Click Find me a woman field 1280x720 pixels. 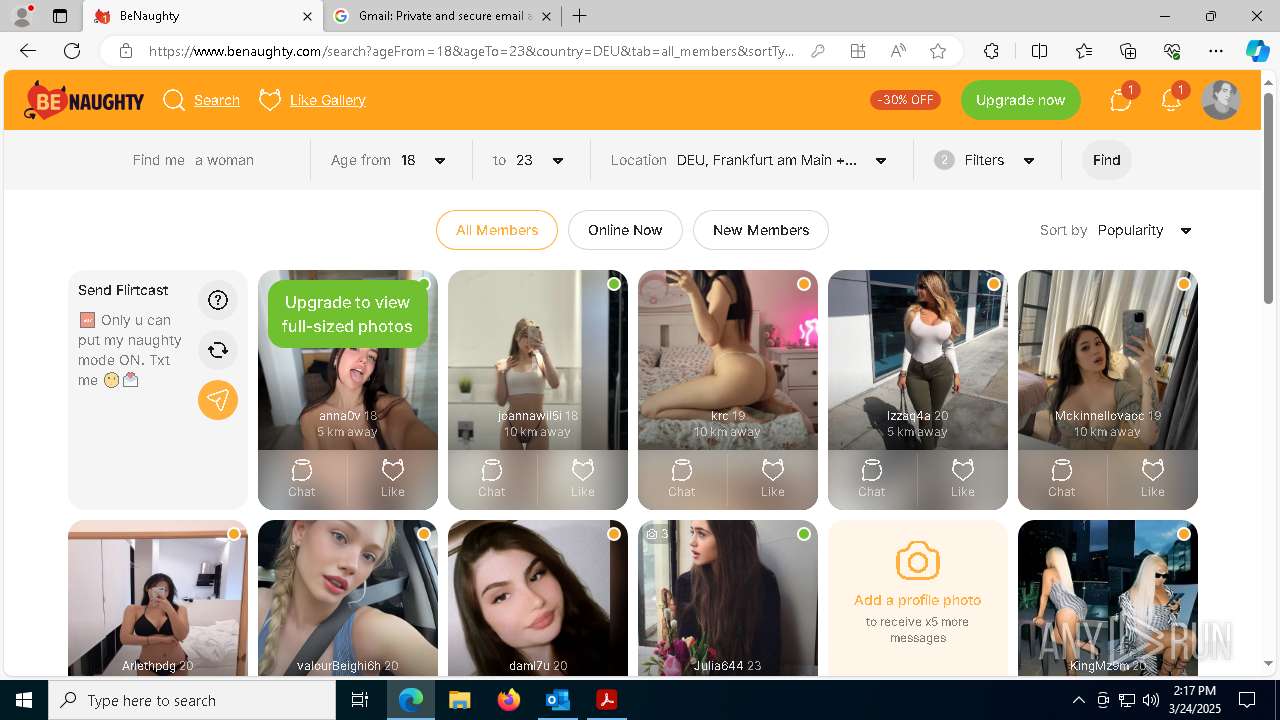[193, 160]
